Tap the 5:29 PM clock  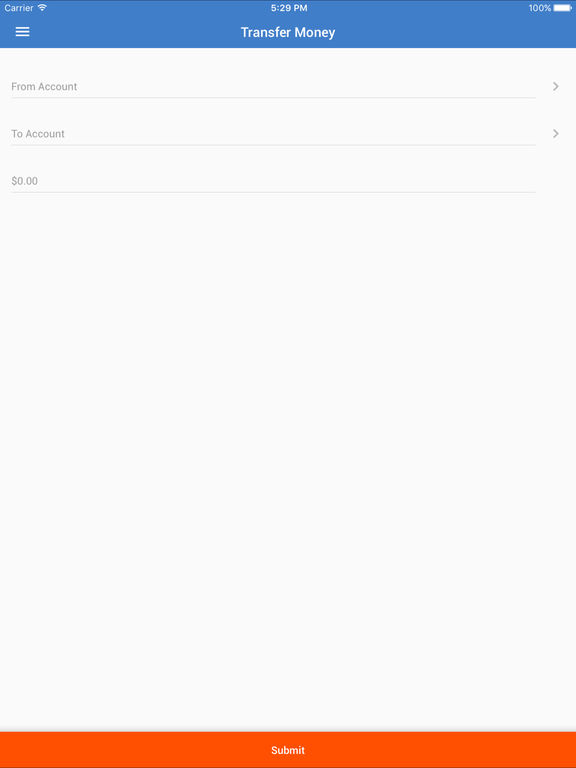coord(289,8)
